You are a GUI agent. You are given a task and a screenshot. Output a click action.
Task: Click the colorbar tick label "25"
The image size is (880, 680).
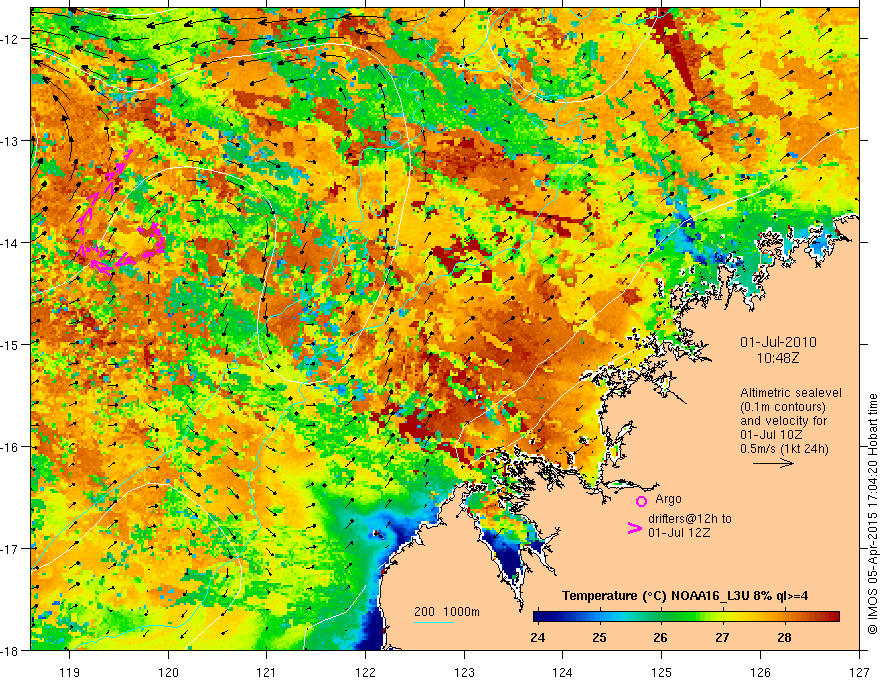599,637
